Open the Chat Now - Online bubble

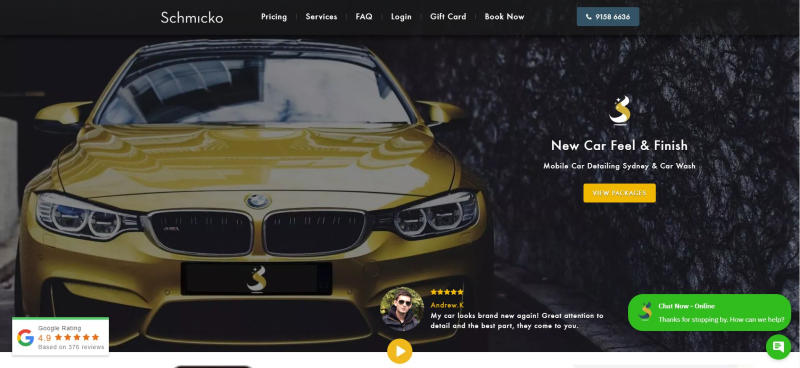coord(709,312)
